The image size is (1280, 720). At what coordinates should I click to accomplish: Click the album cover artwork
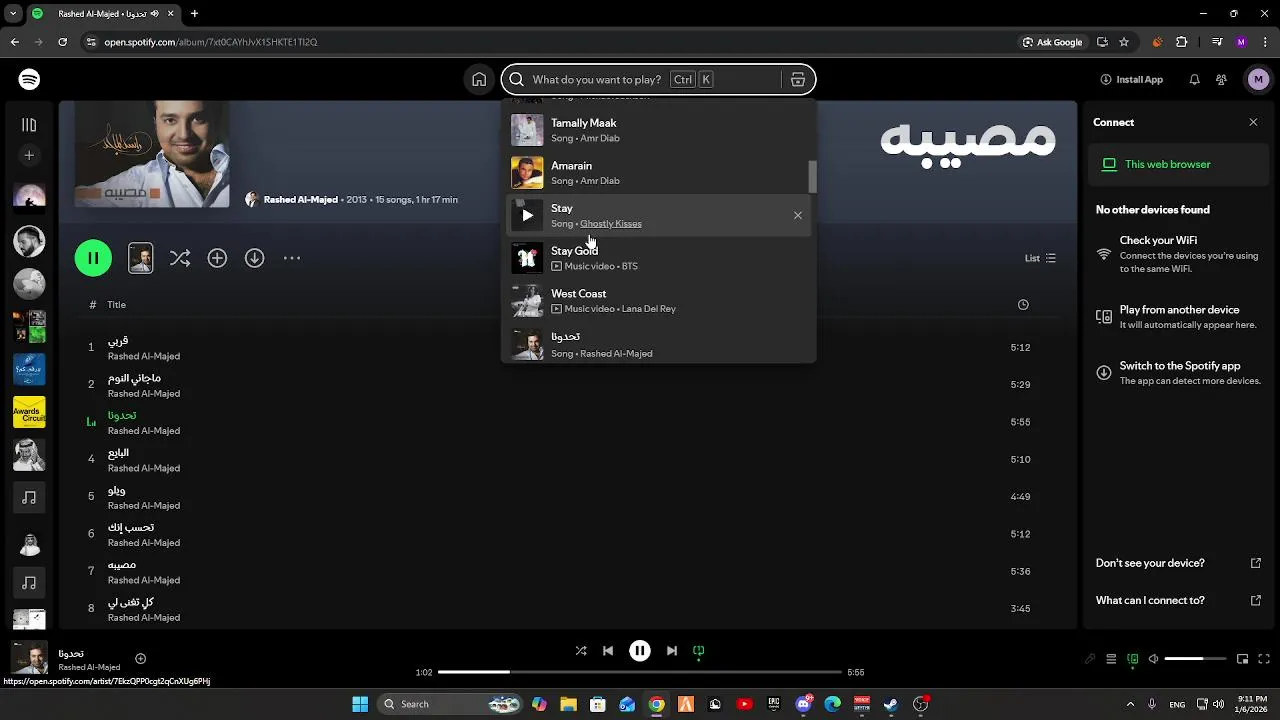click(152, 155)
